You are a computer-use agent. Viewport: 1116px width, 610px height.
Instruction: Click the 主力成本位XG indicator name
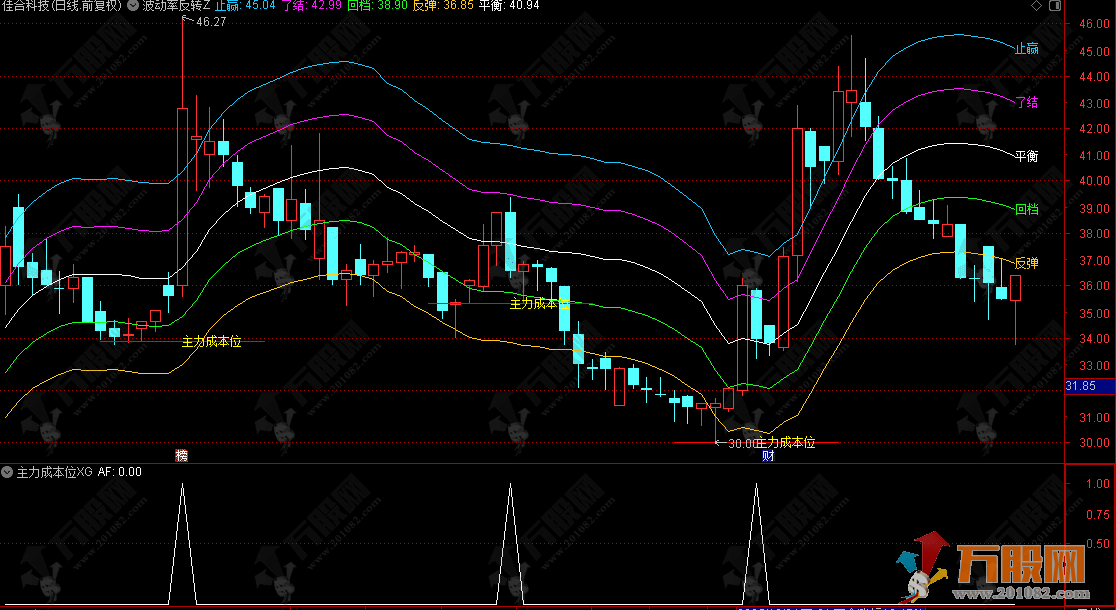click(54, 471)
